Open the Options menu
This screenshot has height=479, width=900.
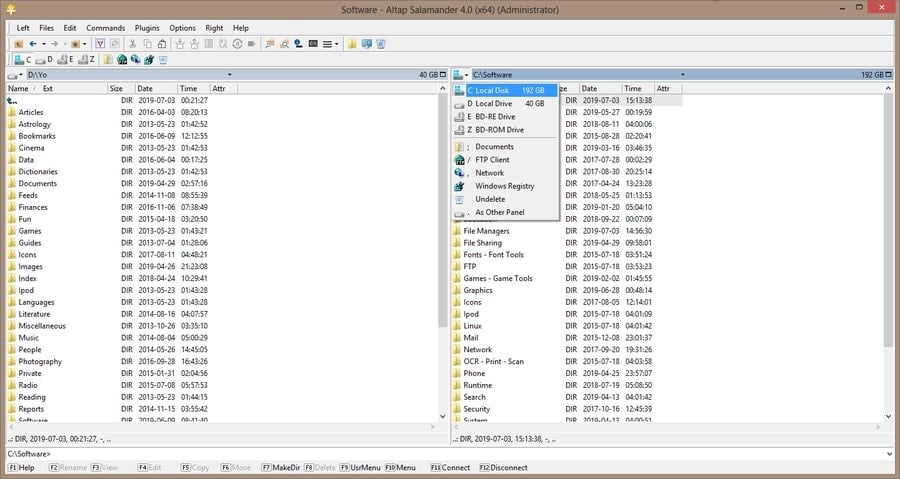pos(183,28)
